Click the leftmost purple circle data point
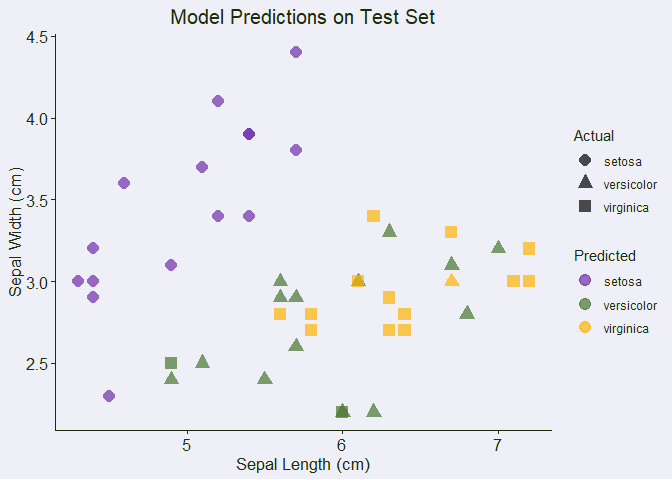 tap(78, 281)
